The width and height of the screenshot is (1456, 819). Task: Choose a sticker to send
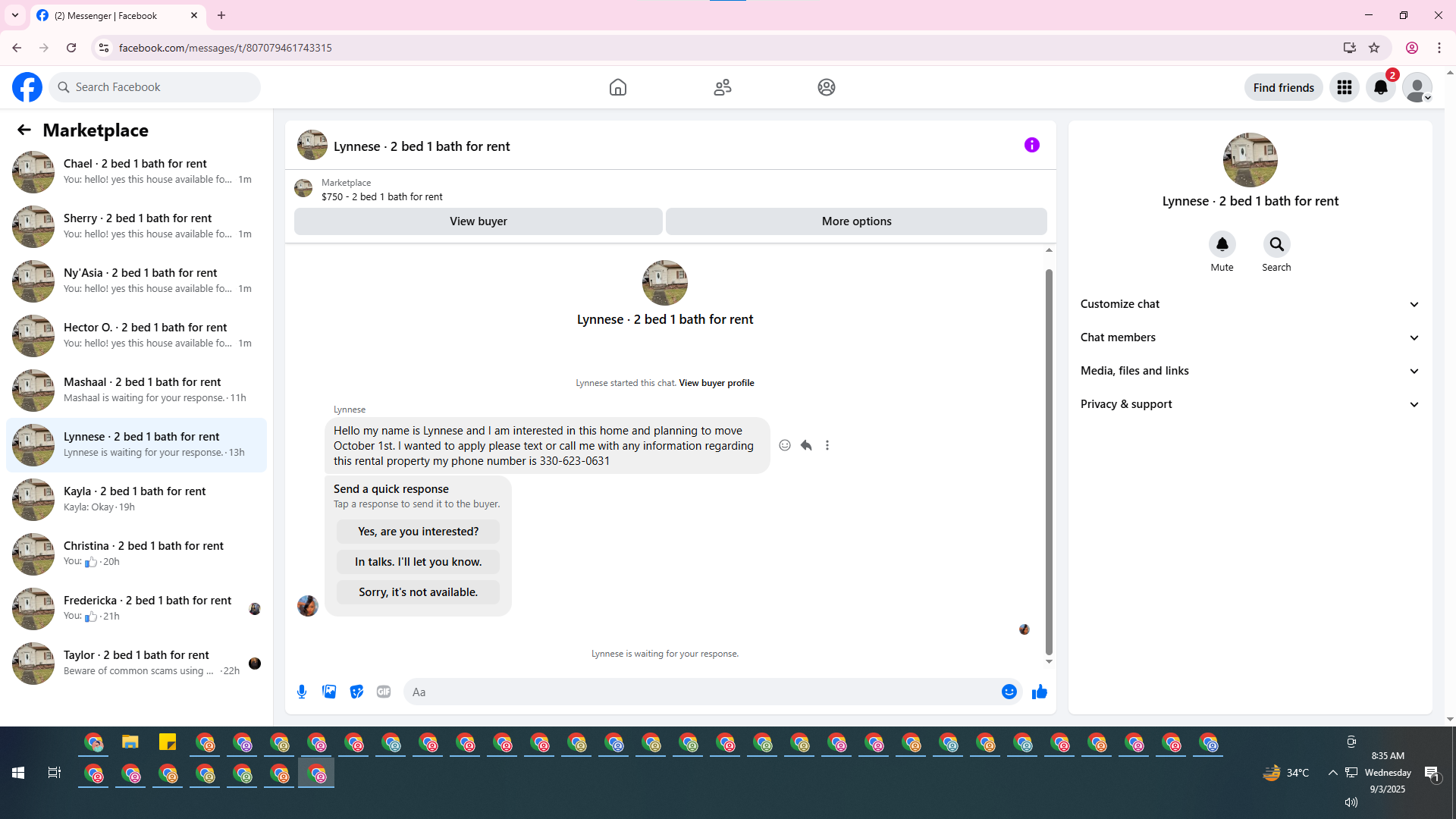pyautogui.click(x=356, y=692)
